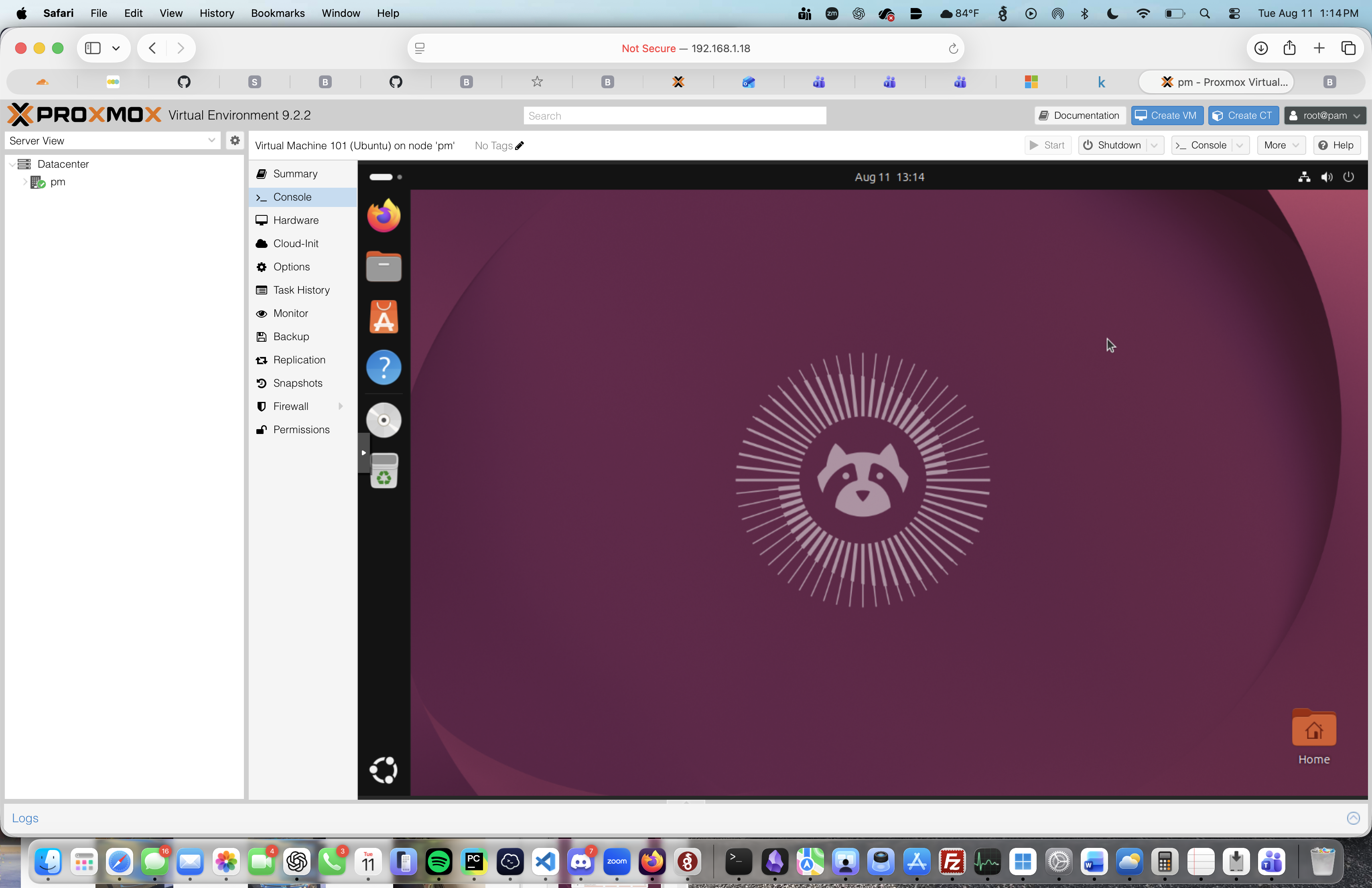
Task: Select the pm - Proxmox Virtual tab
Action: [x=1216, y=82]
